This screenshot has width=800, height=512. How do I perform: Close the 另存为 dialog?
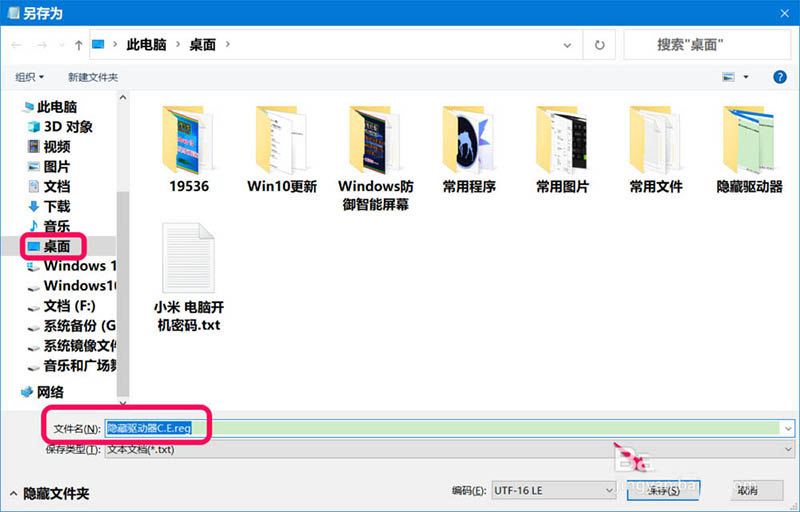click(x=785, y=13)
